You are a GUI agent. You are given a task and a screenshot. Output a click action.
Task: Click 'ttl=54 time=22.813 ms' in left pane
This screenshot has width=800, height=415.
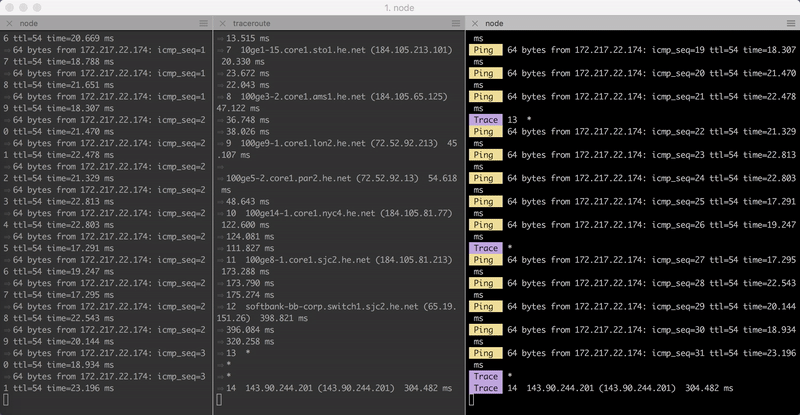tap(63, 202)
